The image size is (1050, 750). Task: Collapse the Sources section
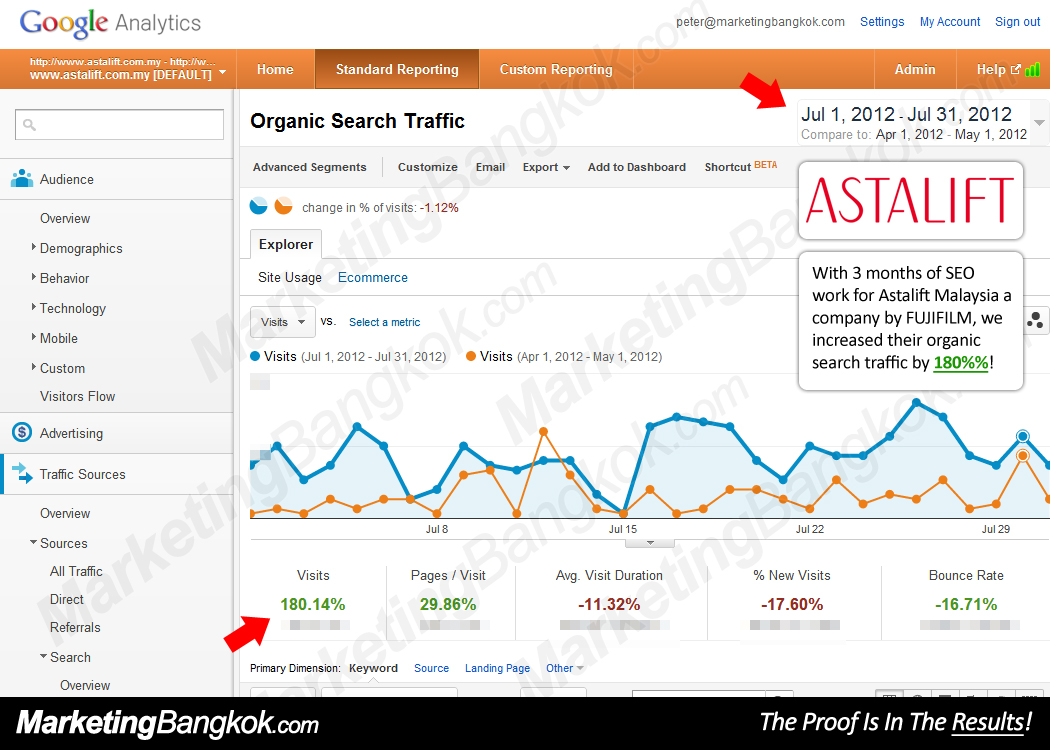(x=33, y=542)
